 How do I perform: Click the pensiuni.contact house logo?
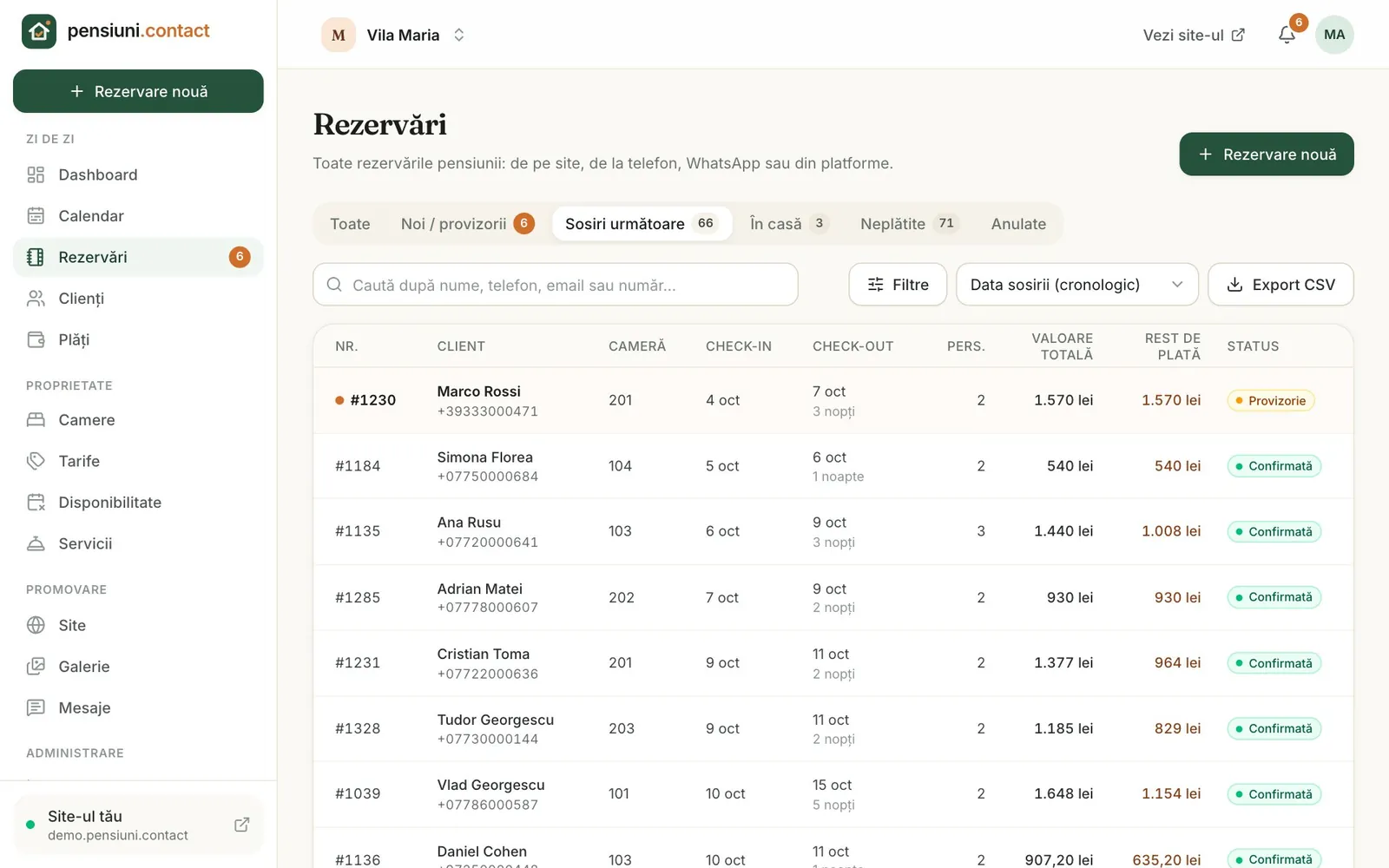coord(39,31)
